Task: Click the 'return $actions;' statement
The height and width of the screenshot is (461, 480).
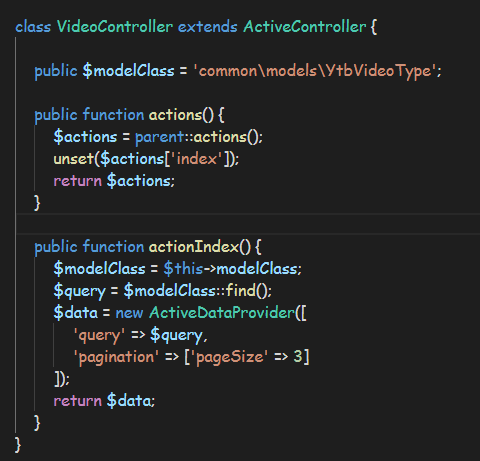Action: click(x=114, y=181)
